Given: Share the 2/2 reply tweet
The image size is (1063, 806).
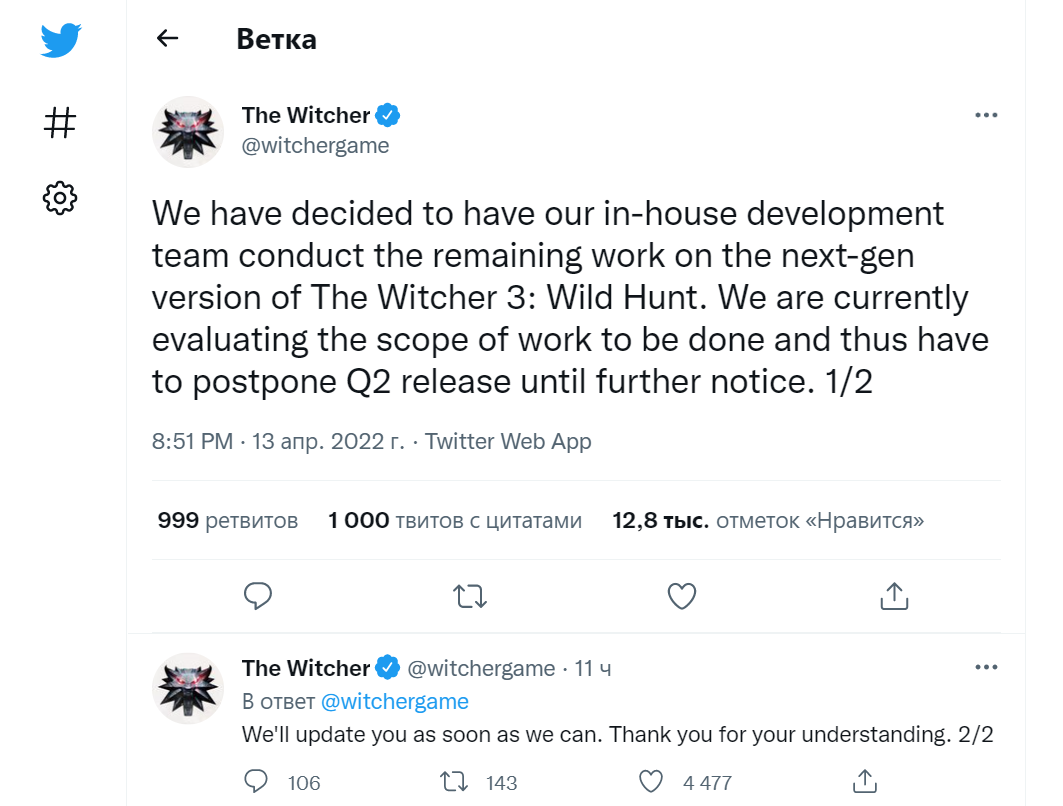Looking at the screenshot, I should [864, 781].
